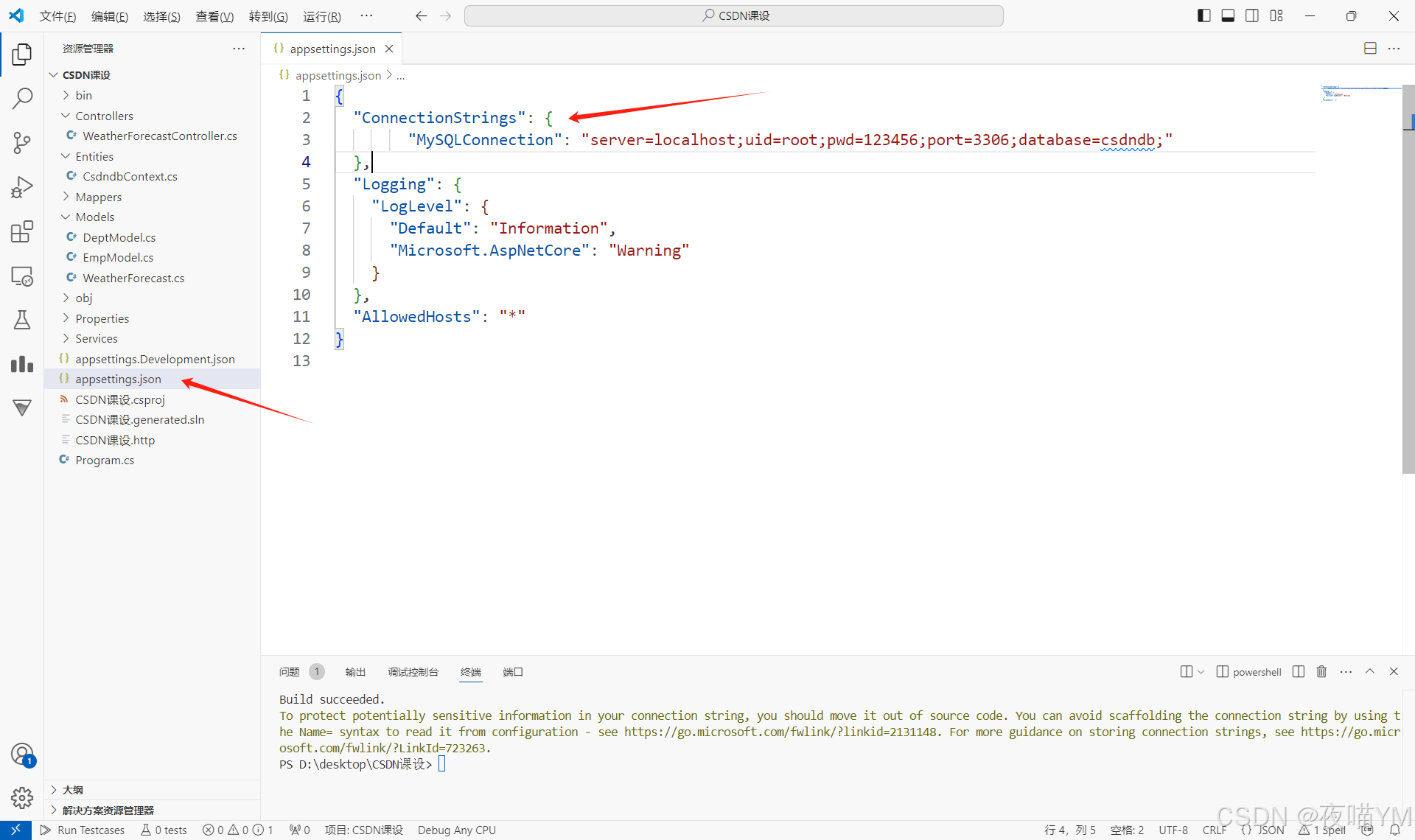Click the 0 tests status item
The height and width of the screenshot is (840, 1415).
[x=164, y=830]
